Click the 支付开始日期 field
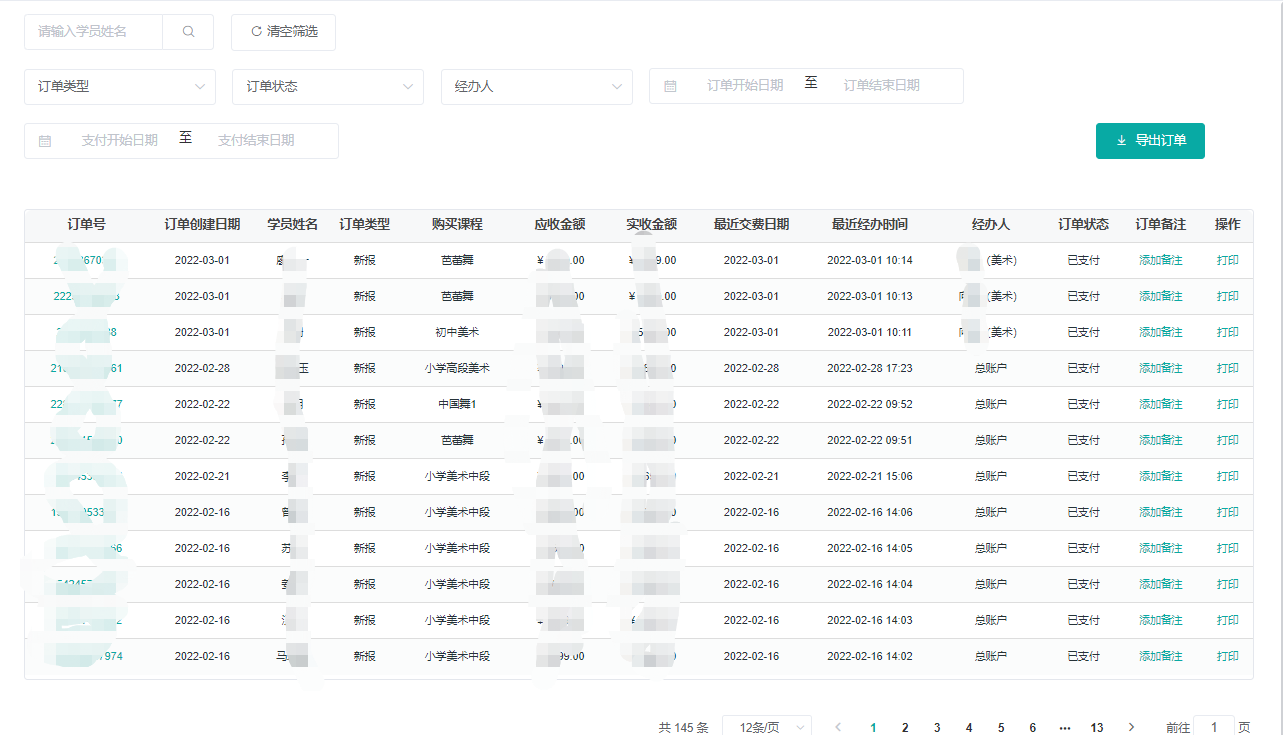This screenshot has height=735, width=1283. [x=120, y=141]
